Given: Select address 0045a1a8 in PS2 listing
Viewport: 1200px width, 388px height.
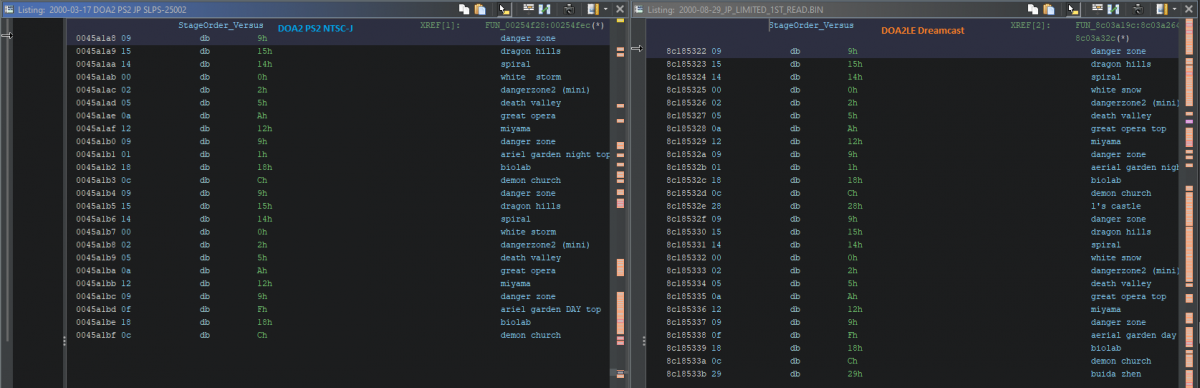Looking at the screenshot, I should [x=96, y=37].
